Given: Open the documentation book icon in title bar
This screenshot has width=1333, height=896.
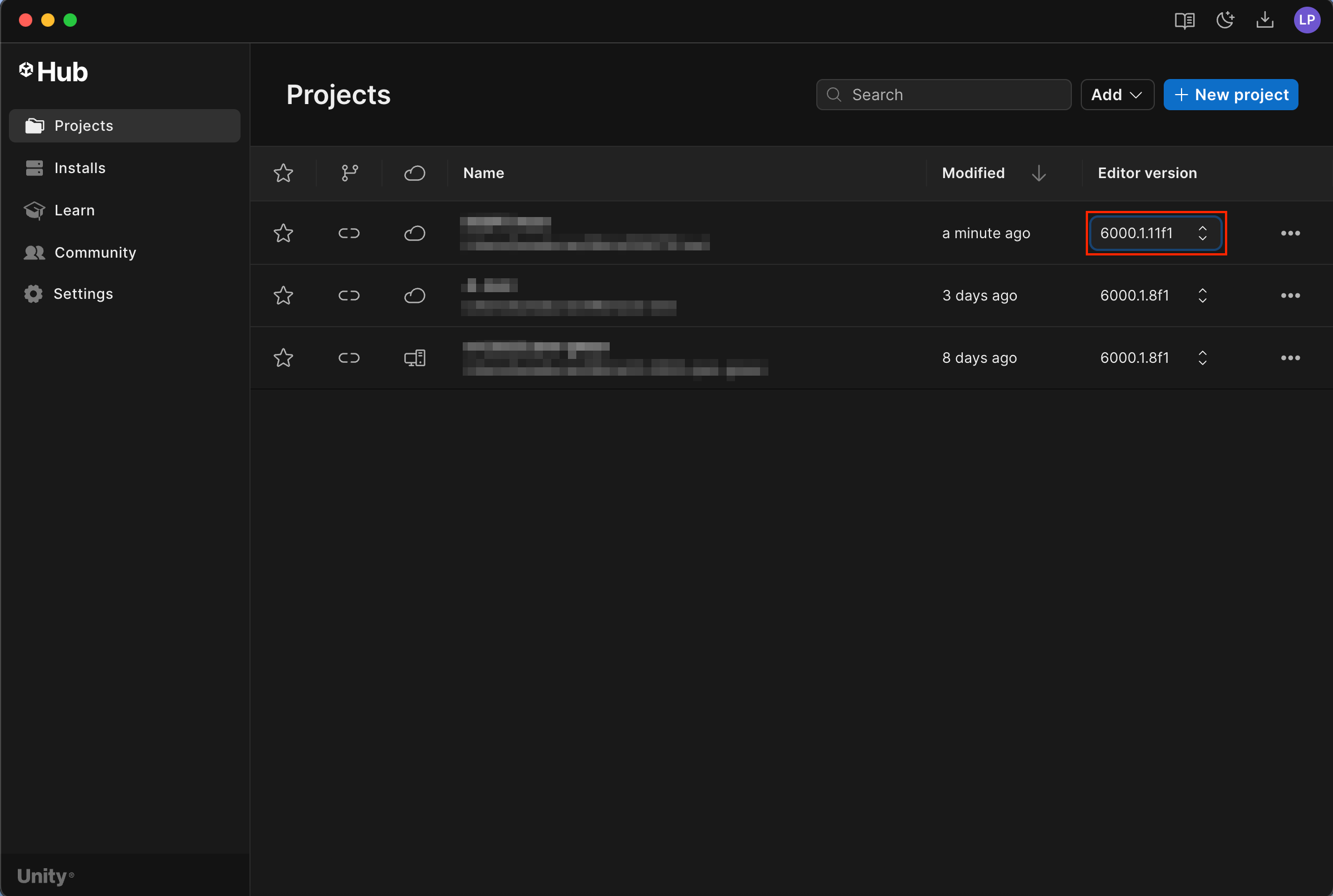Looking at the screenshot, I should pyautogui.click(x=1184, y=21).
